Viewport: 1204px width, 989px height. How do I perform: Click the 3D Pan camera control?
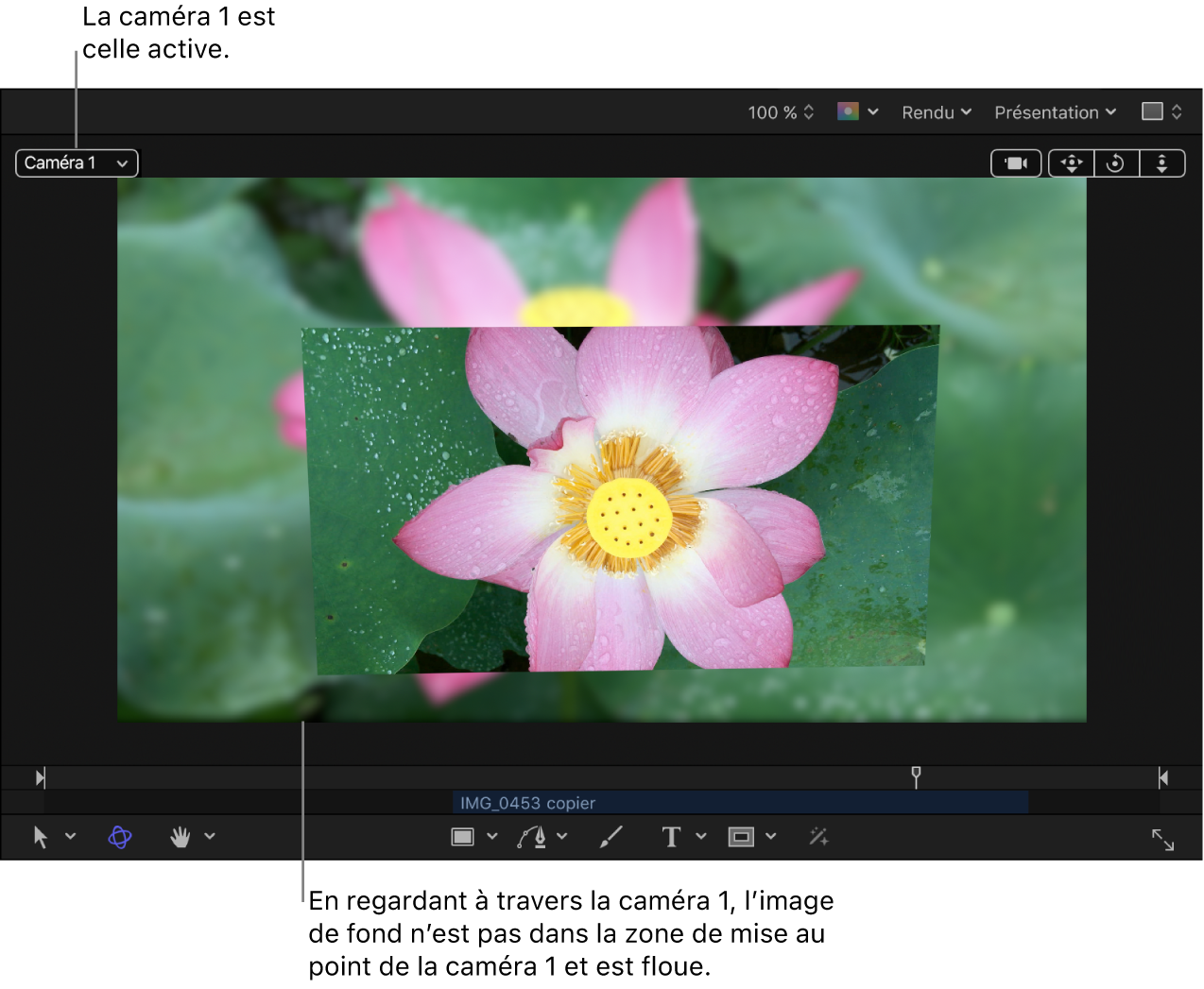click(x=1072, y=163)
